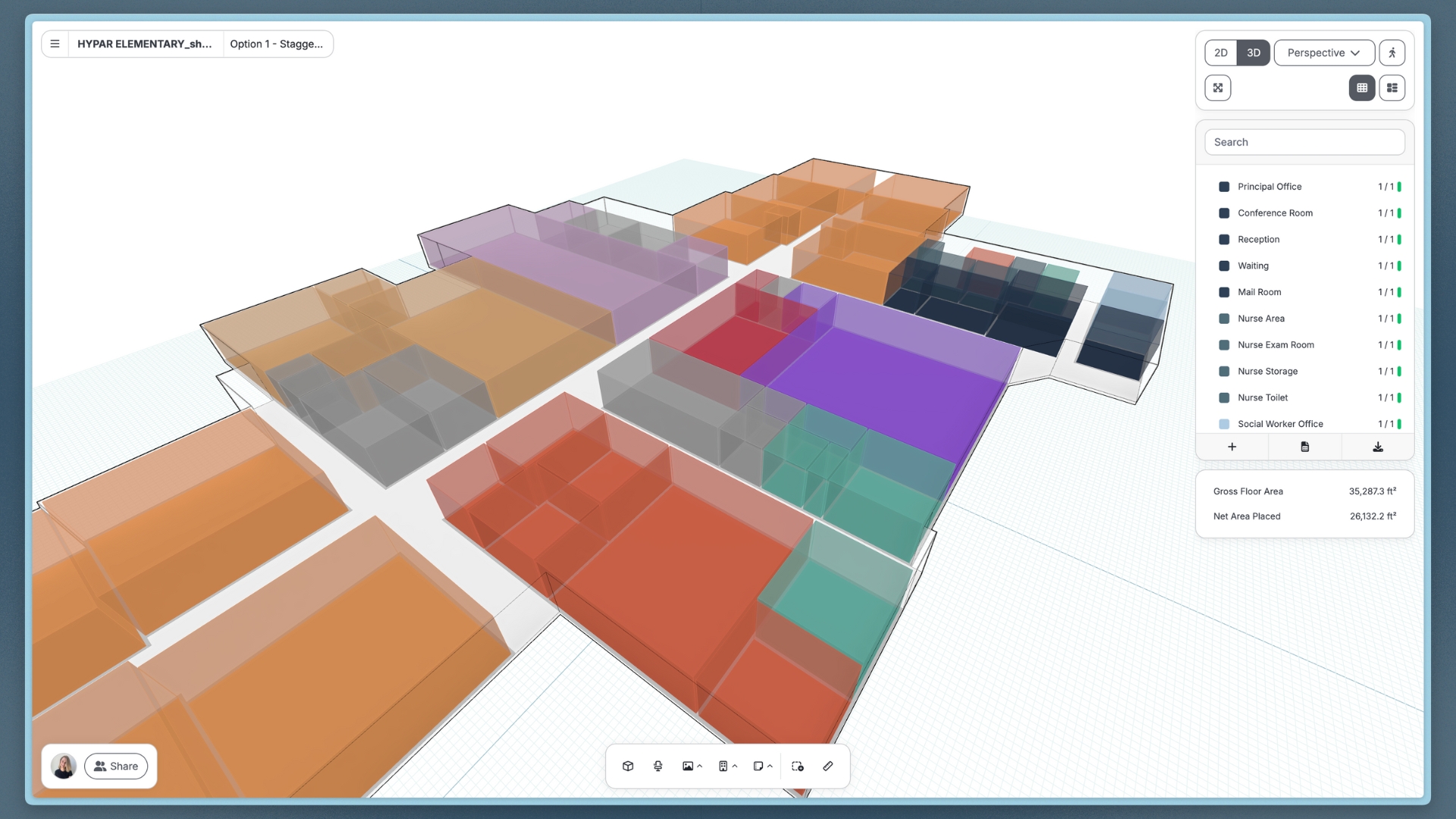Click the Share button
The image size is (1456, 819).
coord(116,766)
